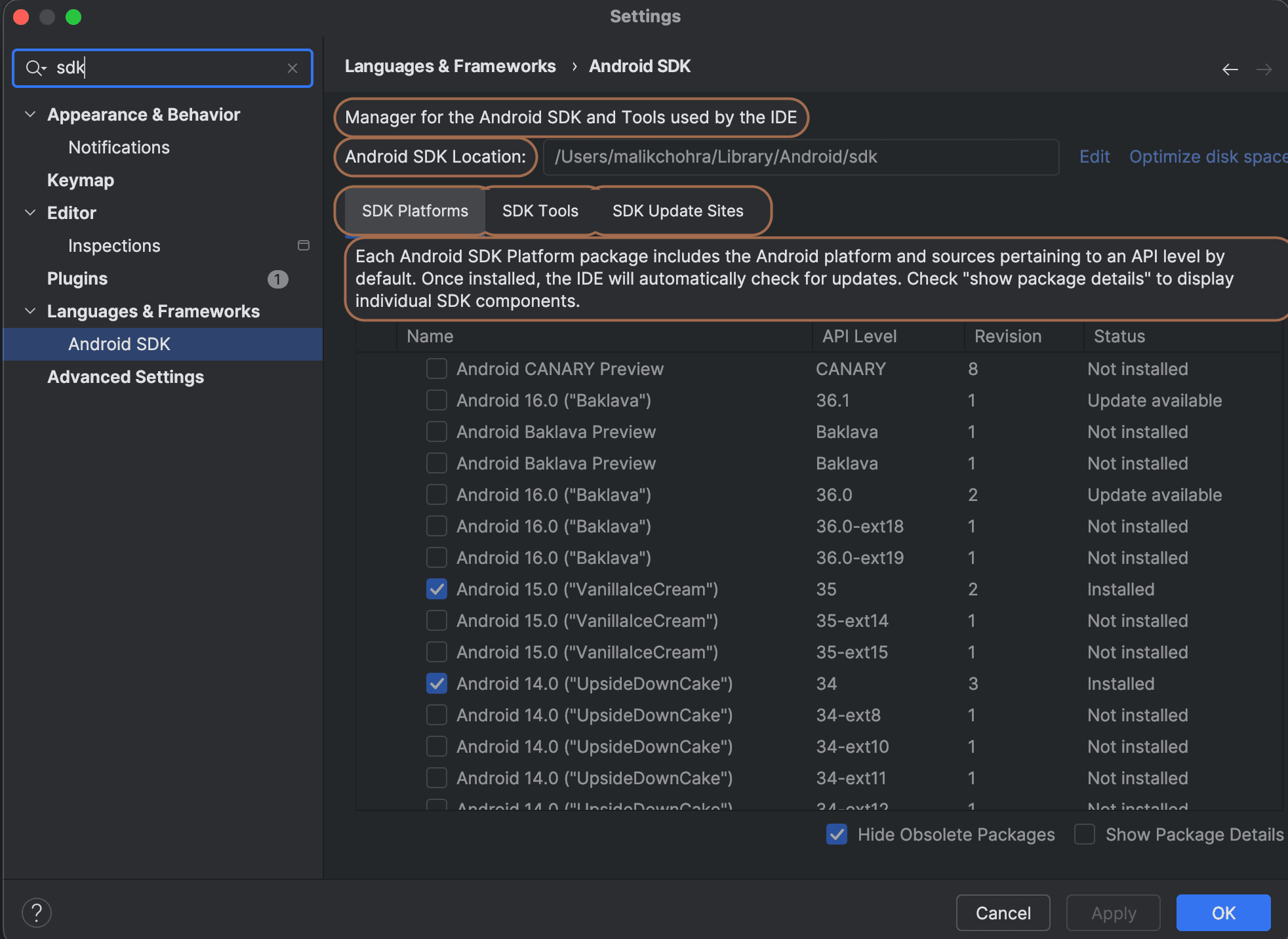The height and width of the screenshot is (939, 1288).
Task: Clear the sdk search text
Action: pos(292,68)
